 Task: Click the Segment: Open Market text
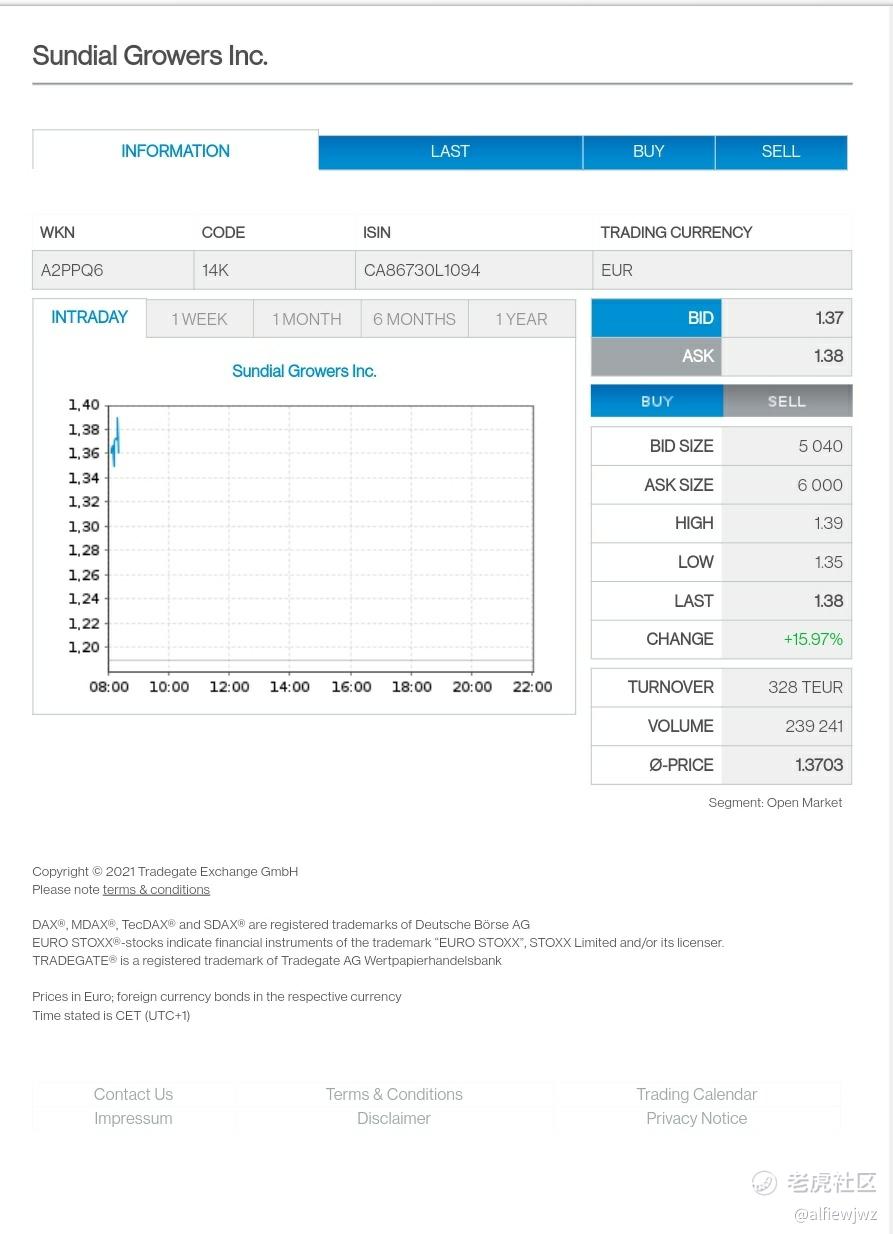[775, 802]
